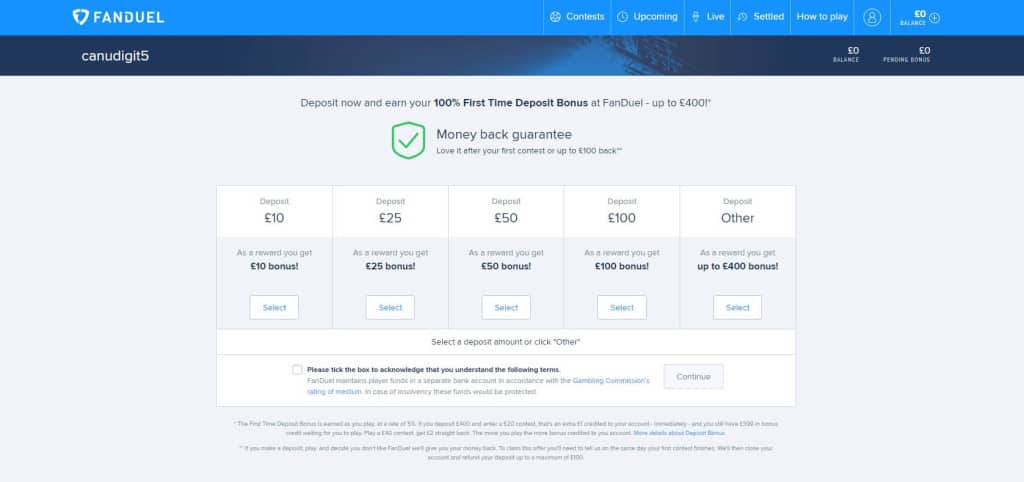
Task: Click the '£10 bonus!' reward text
Action: [274, 266]
